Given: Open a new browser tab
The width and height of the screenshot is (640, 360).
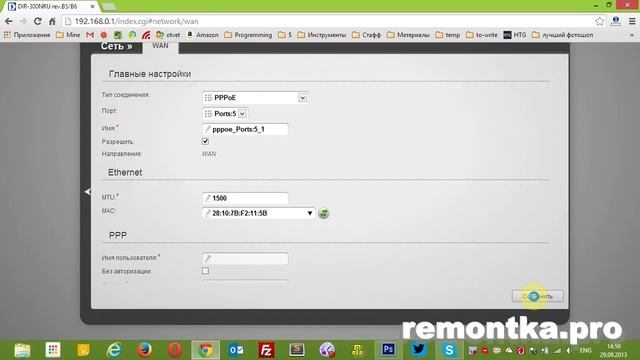Looking at the screenshot, I should (x=108, y=7).
